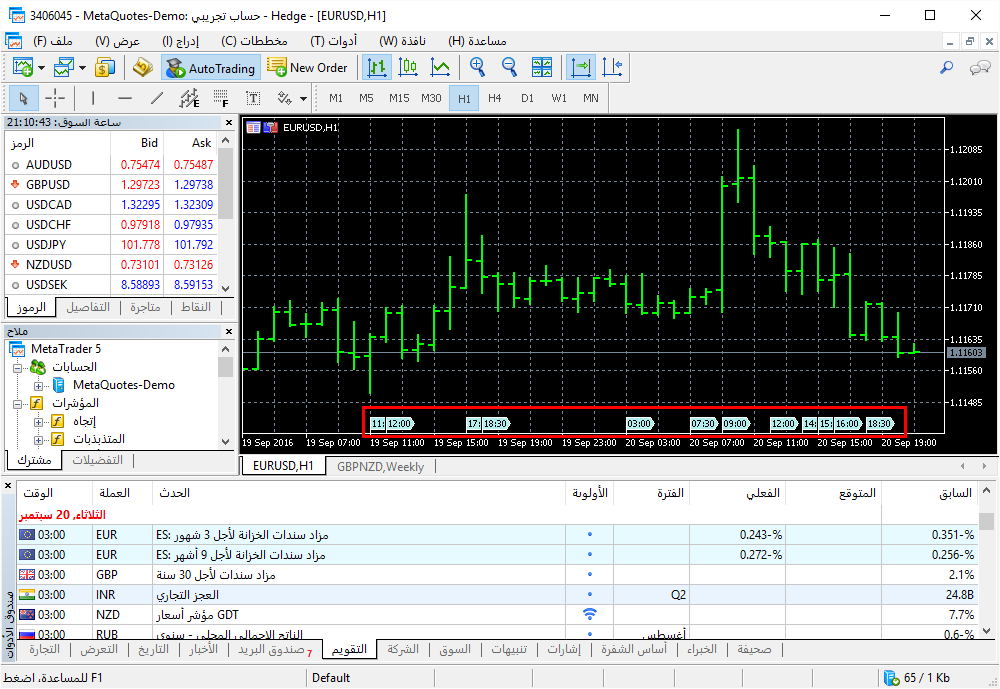Image resolution: width=1000 pixels, height=689 pixels.
Task: Click the tile windows icon
Action: pos(541,67)
